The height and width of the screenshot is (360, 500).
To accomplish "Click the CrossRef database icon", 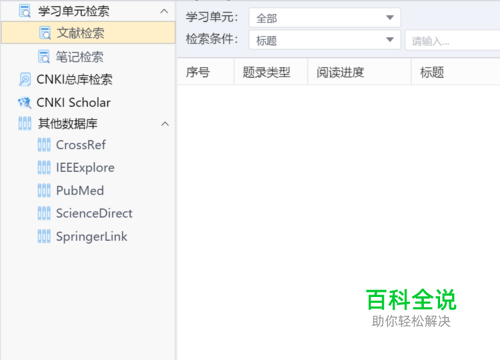I will pos(44,145).
